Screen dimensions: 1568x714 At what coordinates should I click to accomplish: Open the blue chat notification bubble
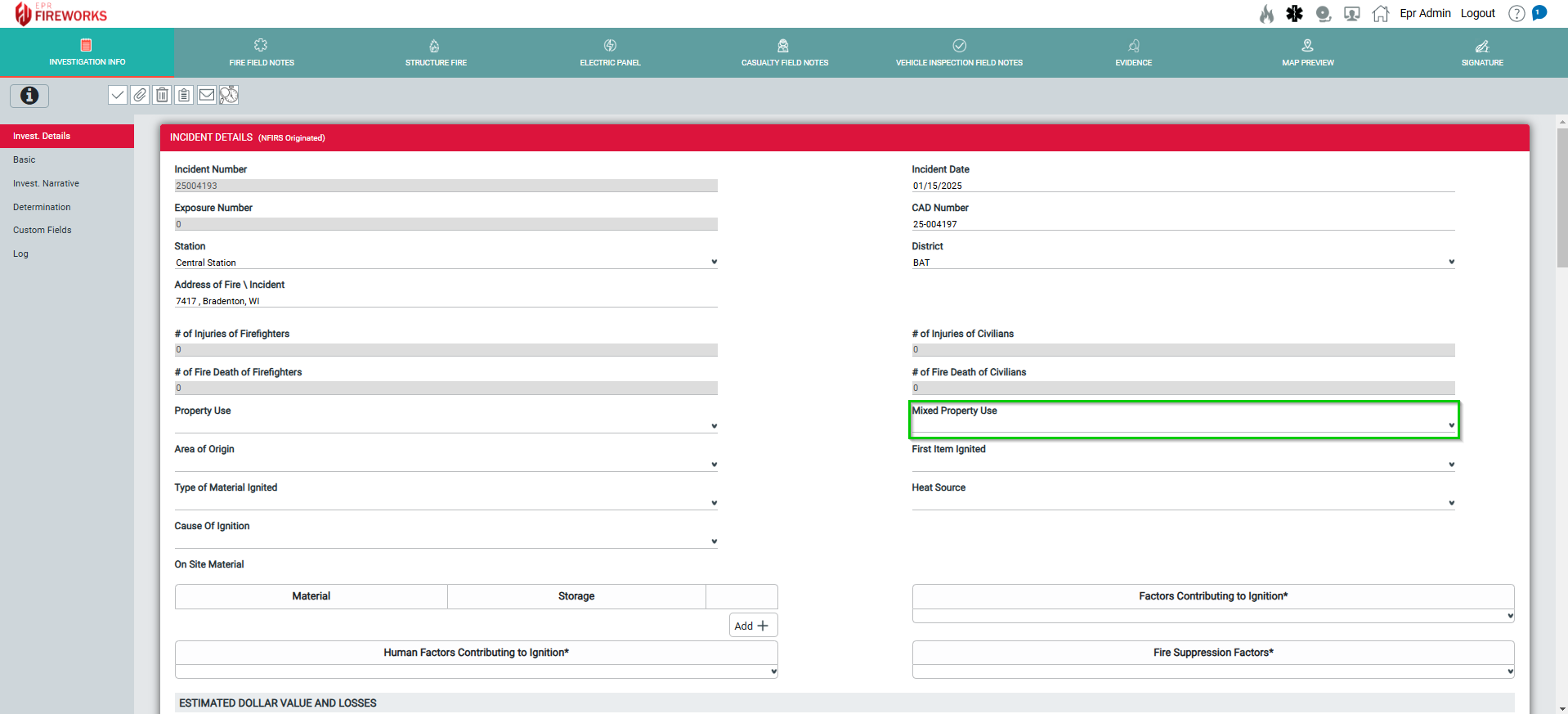tap(1539, 13)
